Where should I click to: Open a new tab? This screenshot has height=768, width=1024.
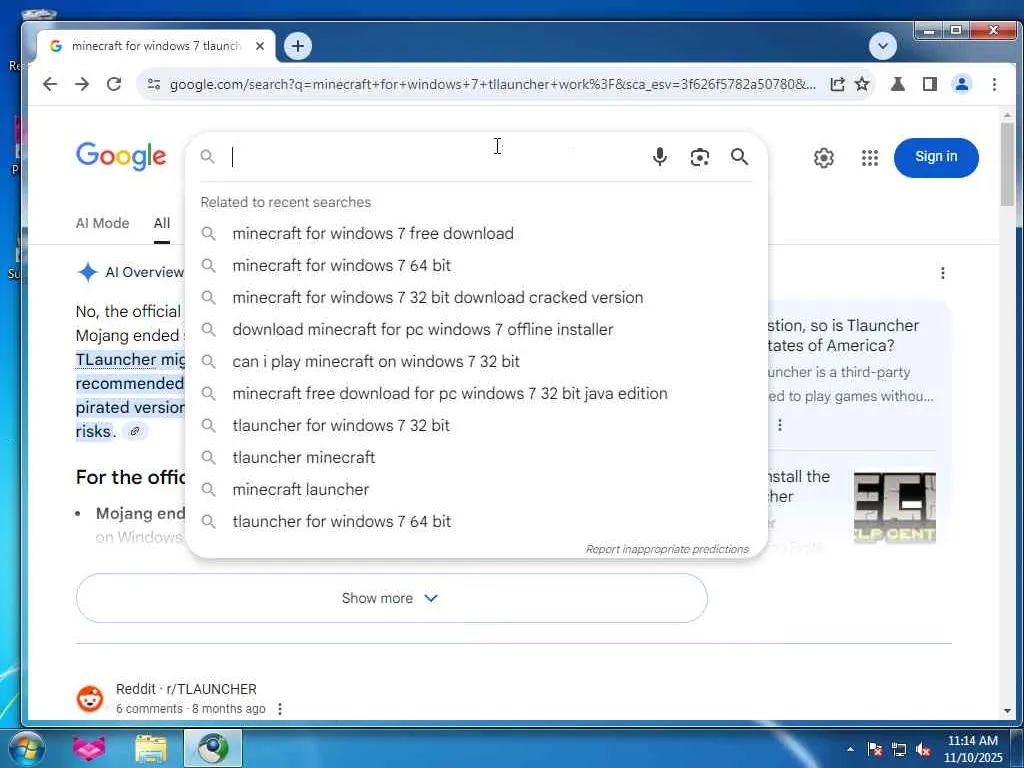298,46
